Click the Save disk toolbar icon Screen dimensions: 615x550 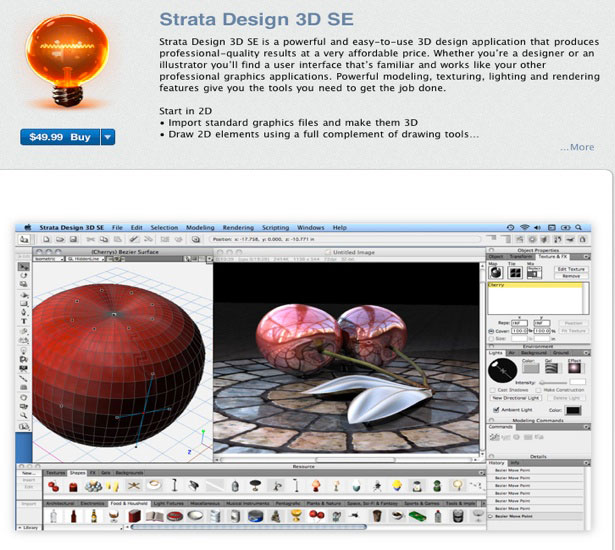pos(73,239)
